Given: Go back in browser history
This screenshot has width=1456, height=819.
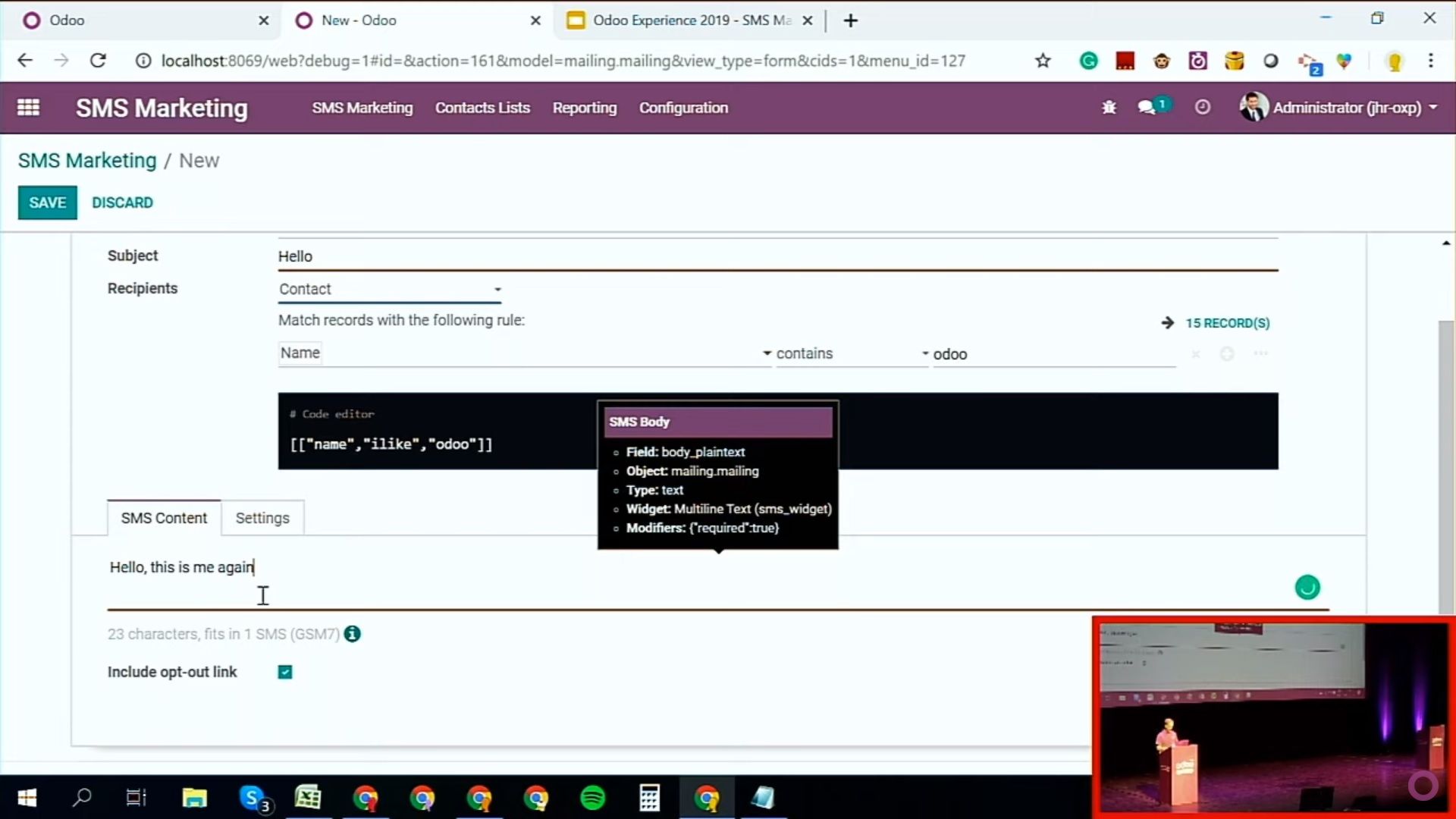Looking at the screenshot, I should [x=25, y=61].
